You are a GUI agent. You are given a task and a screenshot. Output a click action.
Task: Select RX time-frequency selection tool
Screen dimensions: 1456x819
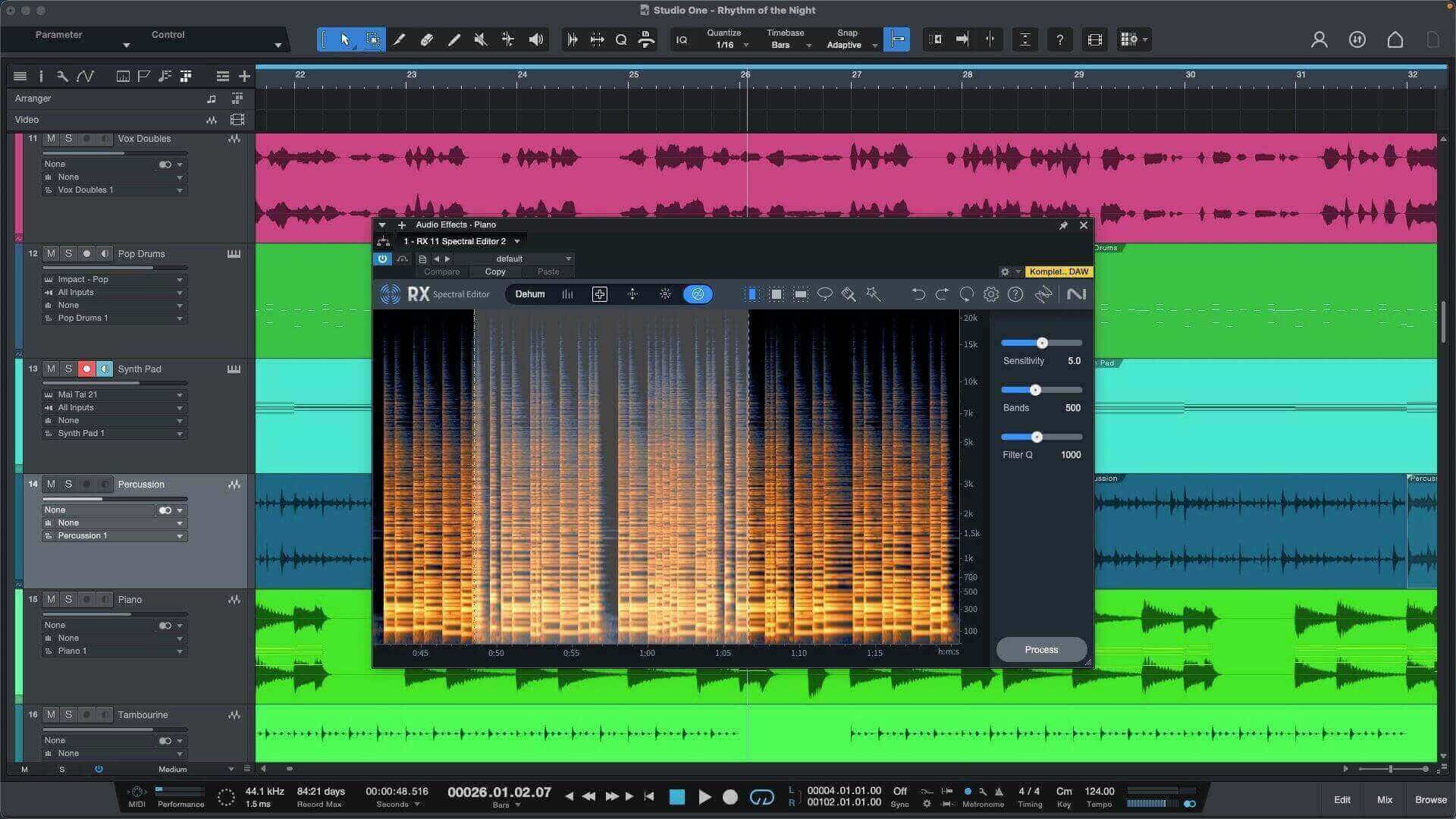[777, 294]
